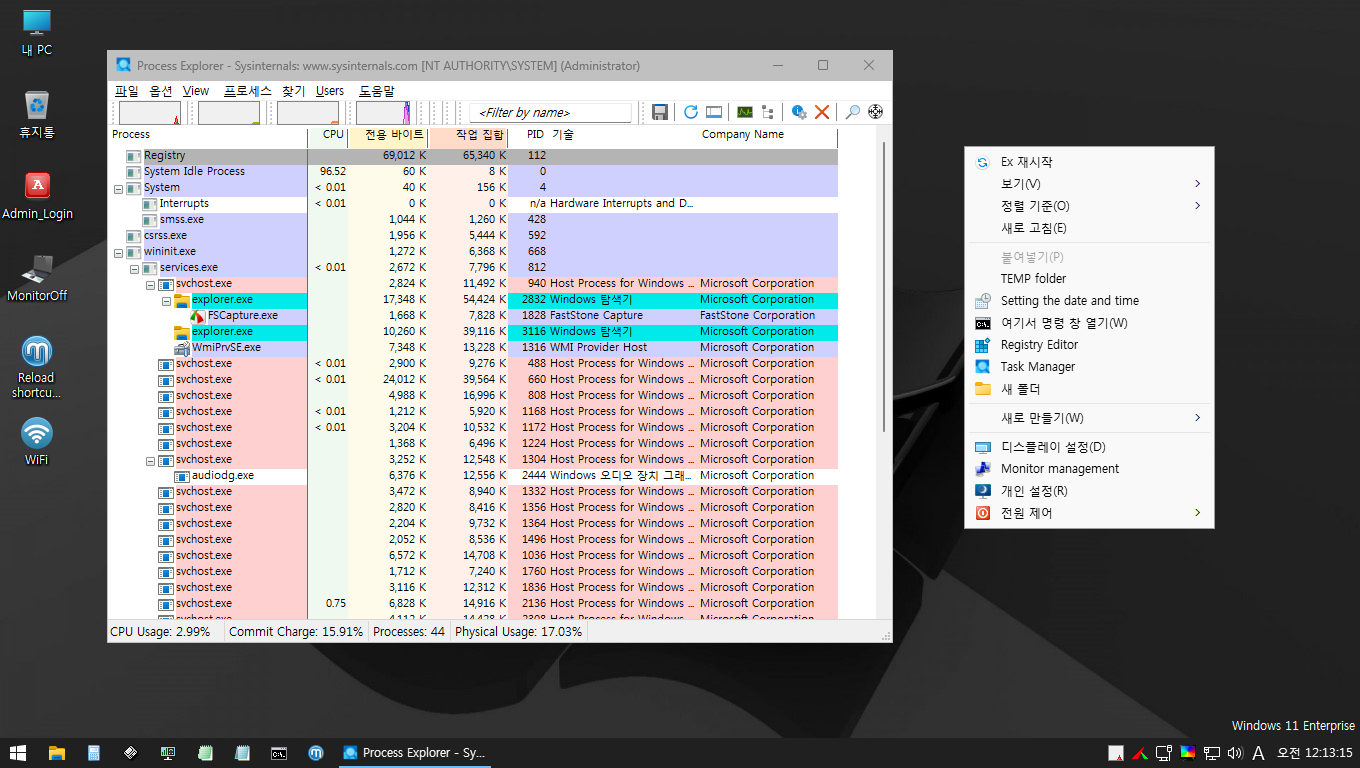Open the Windows Start button
Viewport: 1360px width, 768px height.
(x=17, y=753)
